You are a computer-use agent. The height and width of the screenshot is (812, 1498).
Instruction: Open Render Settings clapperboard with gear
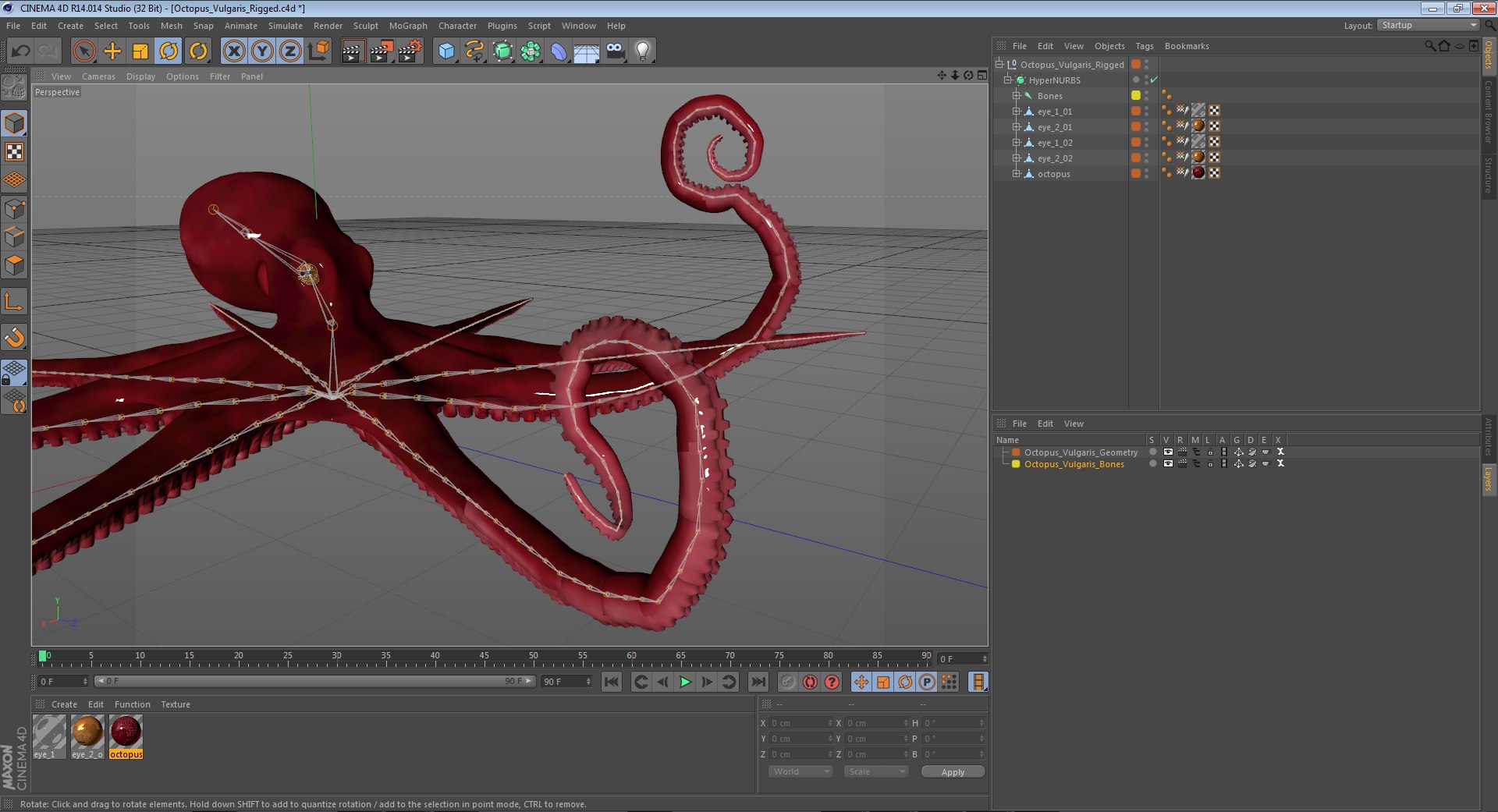coord(410,51)
